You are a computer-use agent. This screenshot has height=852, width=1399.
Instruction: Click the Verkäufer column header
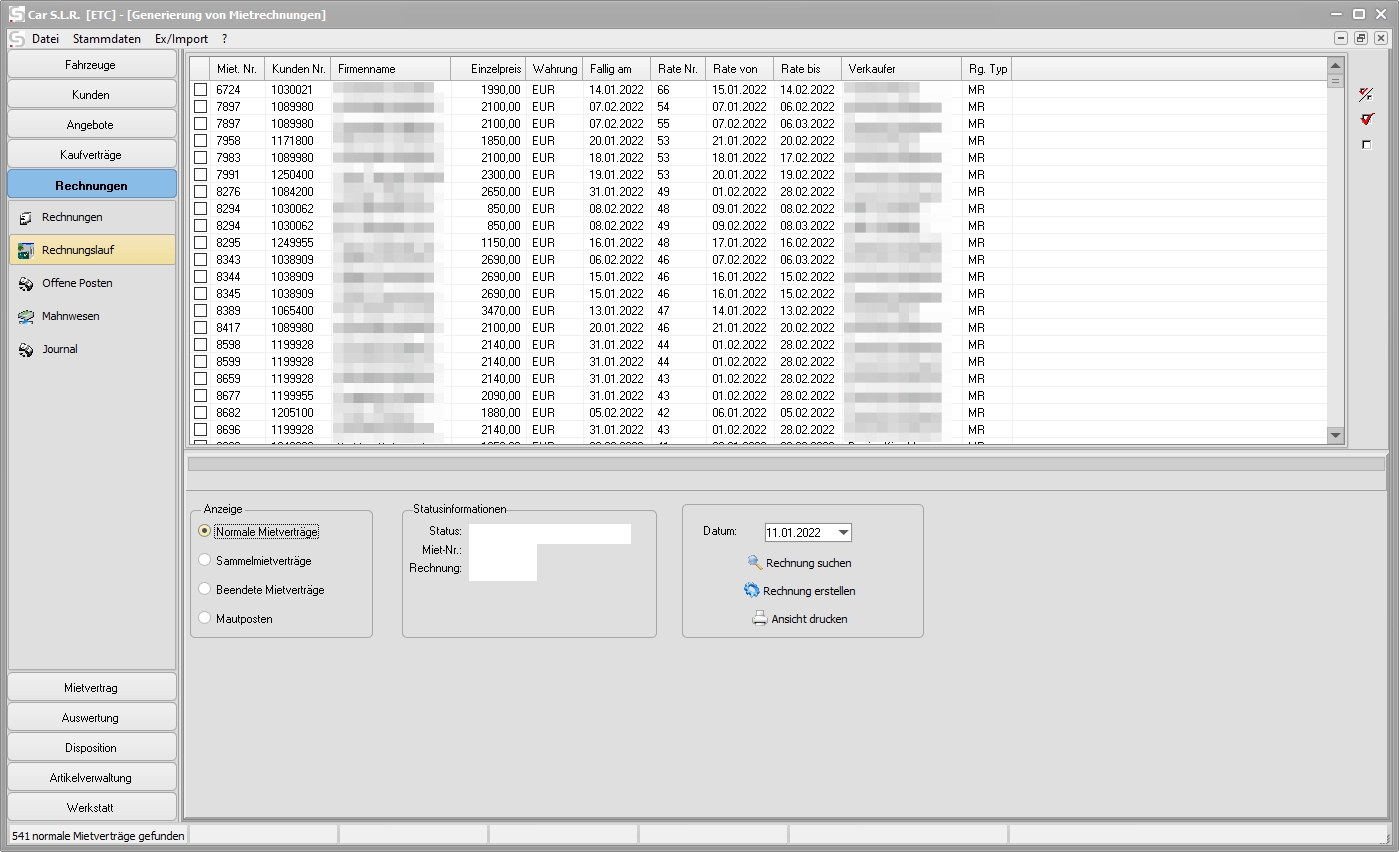click(901, 69)
